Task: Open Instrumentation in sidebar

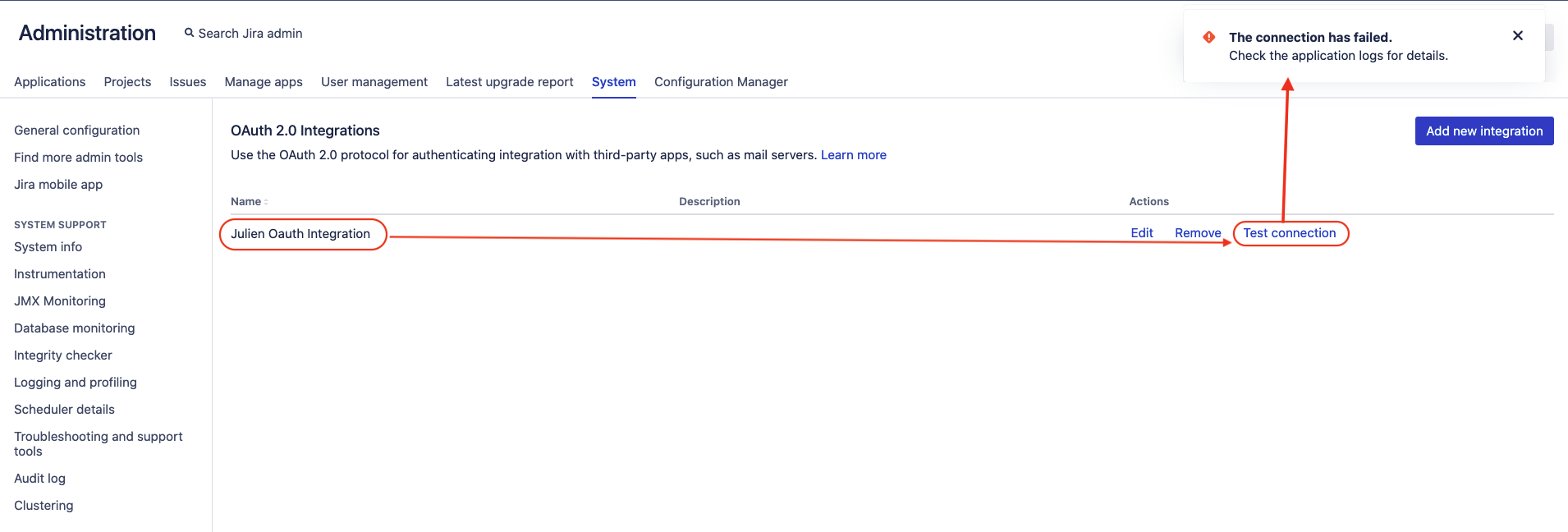Action: click(60, 274)
